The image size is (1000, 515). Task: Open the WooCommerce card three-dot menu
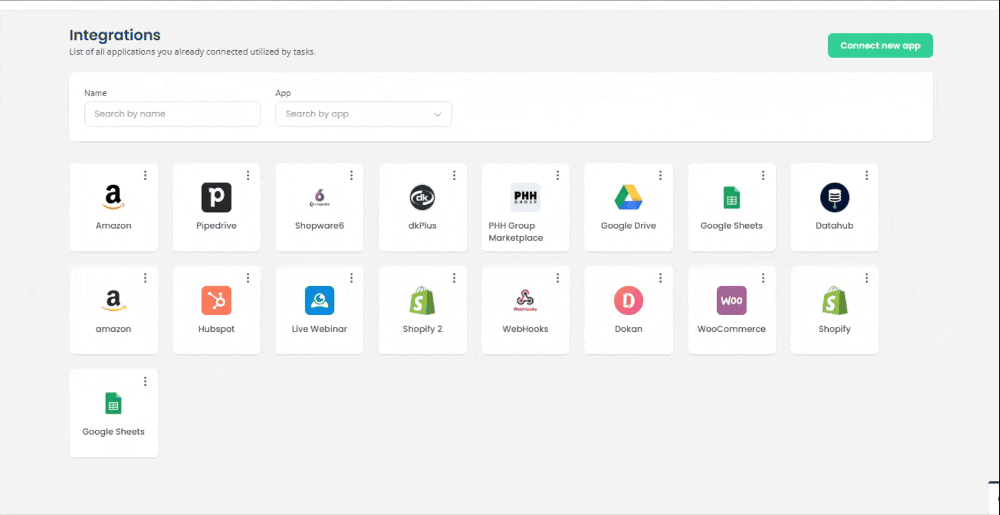(x=763, y=278)
